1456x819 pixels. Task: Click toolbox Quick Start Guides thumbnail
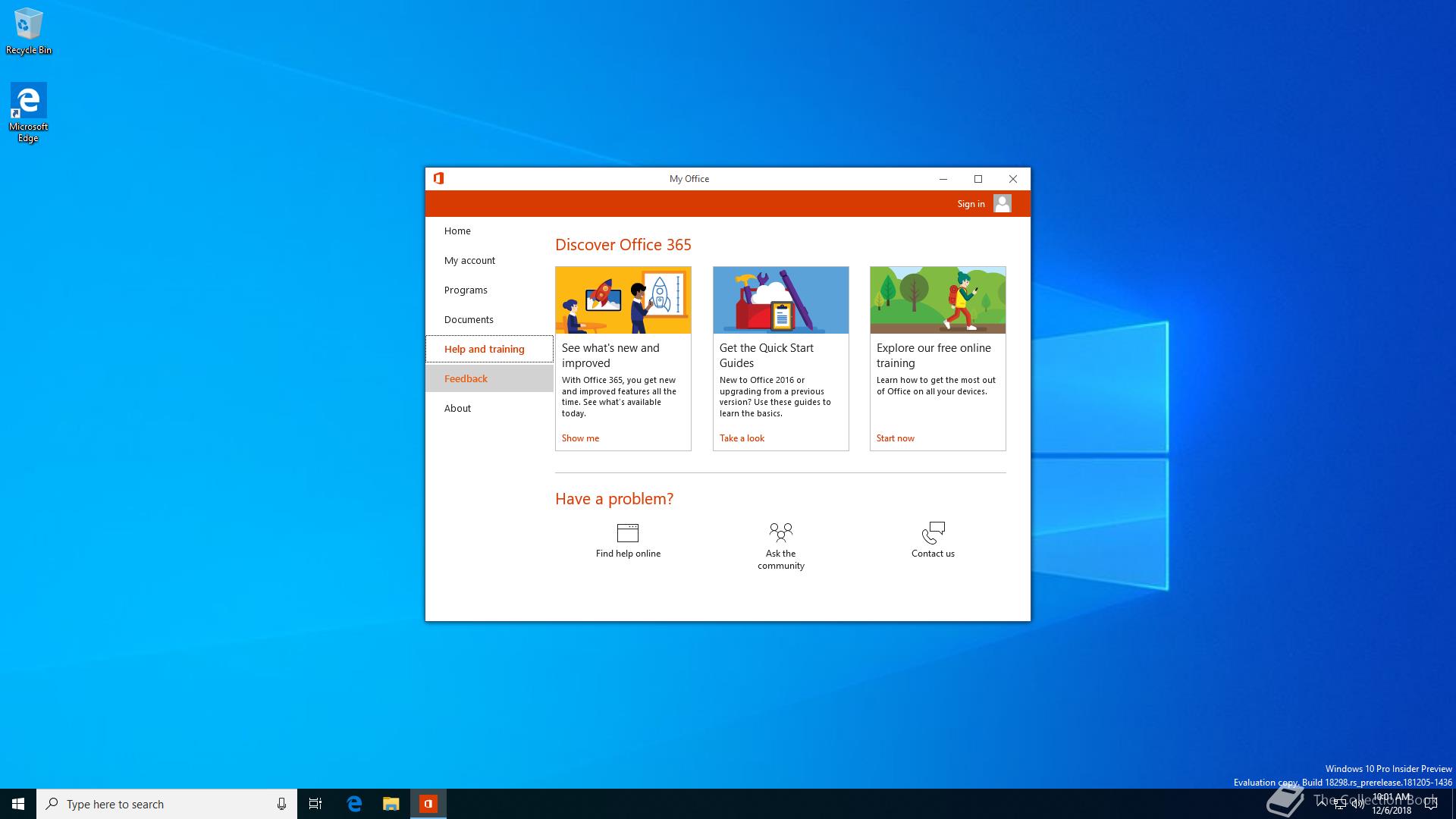[x=780, y=300]
